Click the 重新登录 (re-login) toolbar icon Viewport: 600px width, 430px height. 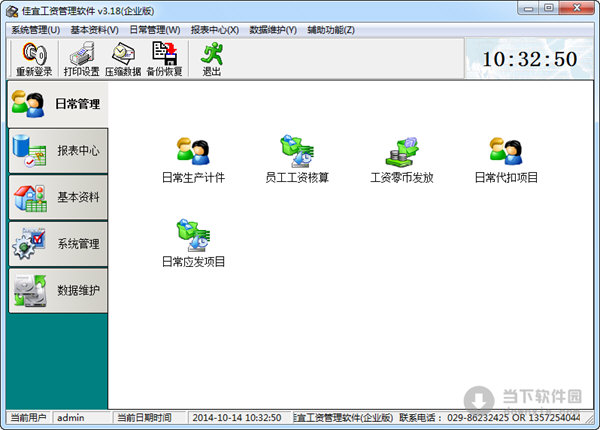click(34, 59)
